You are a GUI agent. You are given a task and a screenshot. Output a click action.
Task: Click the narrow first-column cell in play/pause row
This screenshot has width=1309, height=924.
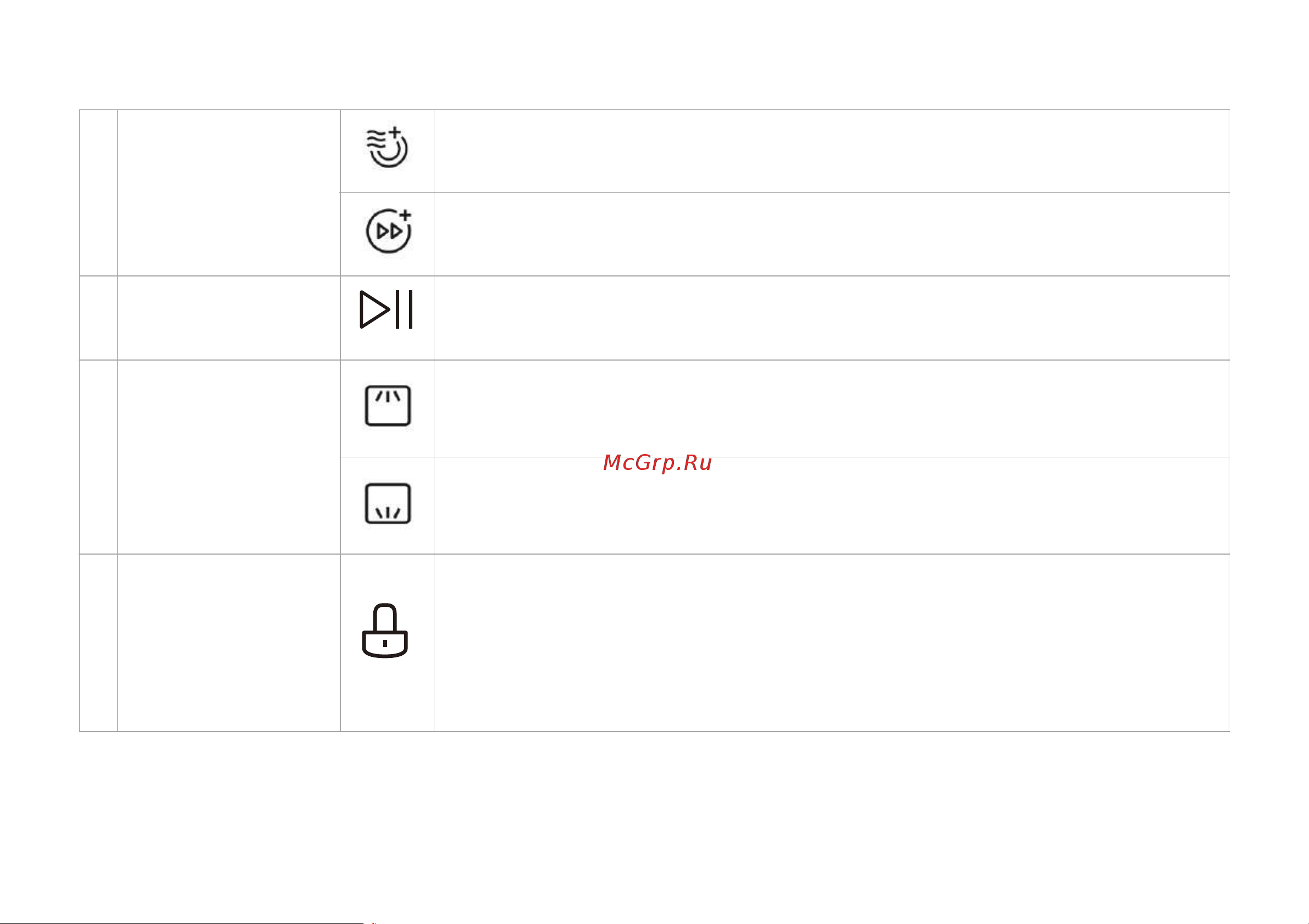coord(98,318)
